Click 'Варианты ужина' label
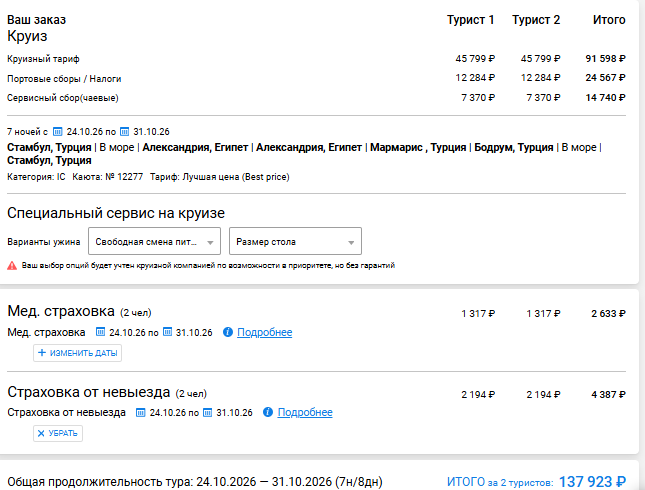Screen dimensions: 645x490 44,242
